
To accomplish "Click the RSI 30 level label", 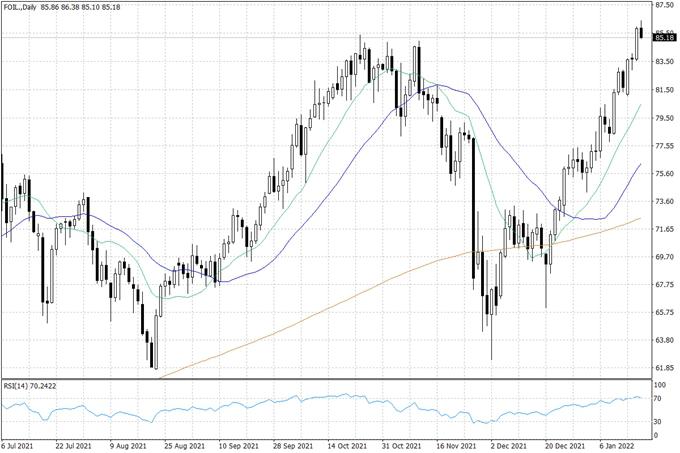I will (659, 421).
